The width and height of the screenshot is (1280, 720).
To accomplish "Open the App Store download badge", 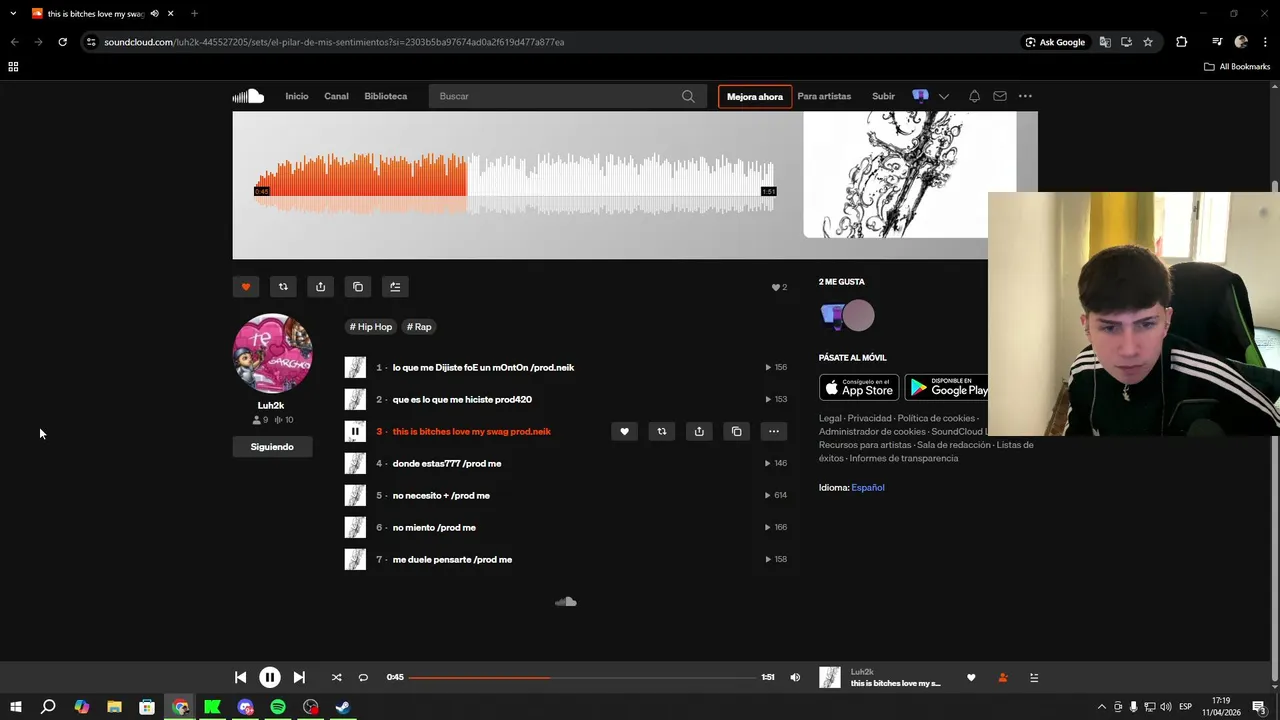I will (x=859, y=387).
